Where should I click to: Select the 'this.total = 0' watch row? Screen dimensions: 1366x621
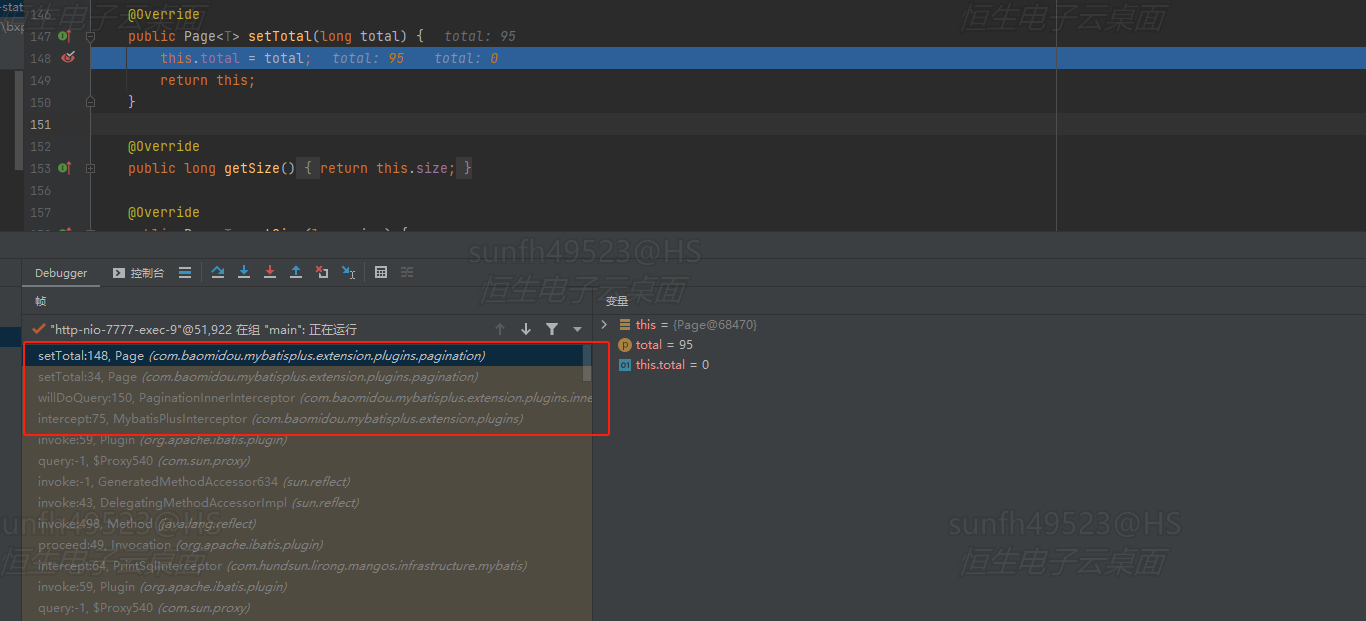[x=980, y=365]
